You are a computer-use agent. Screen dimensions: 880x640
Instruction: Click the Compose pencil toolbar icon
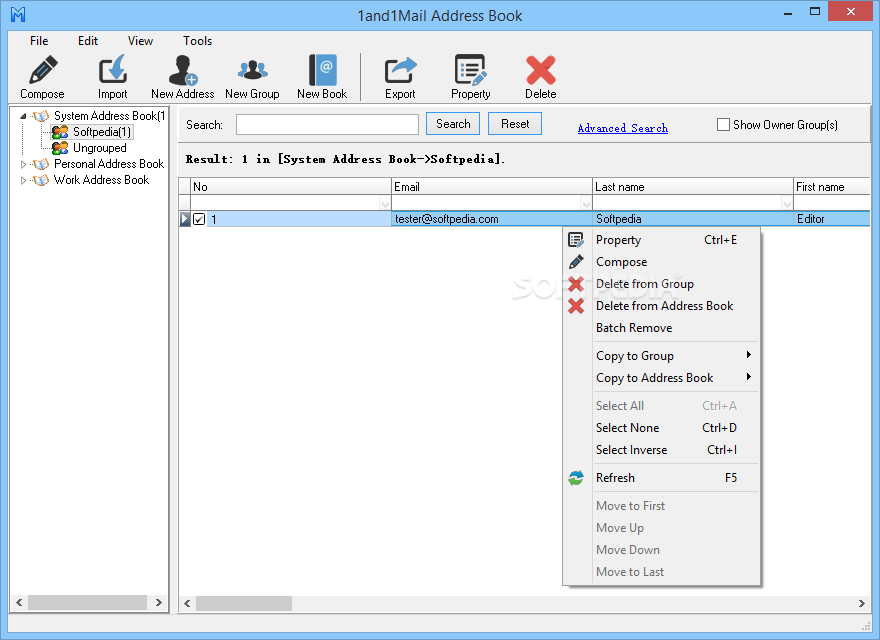[x=43, y=70]
